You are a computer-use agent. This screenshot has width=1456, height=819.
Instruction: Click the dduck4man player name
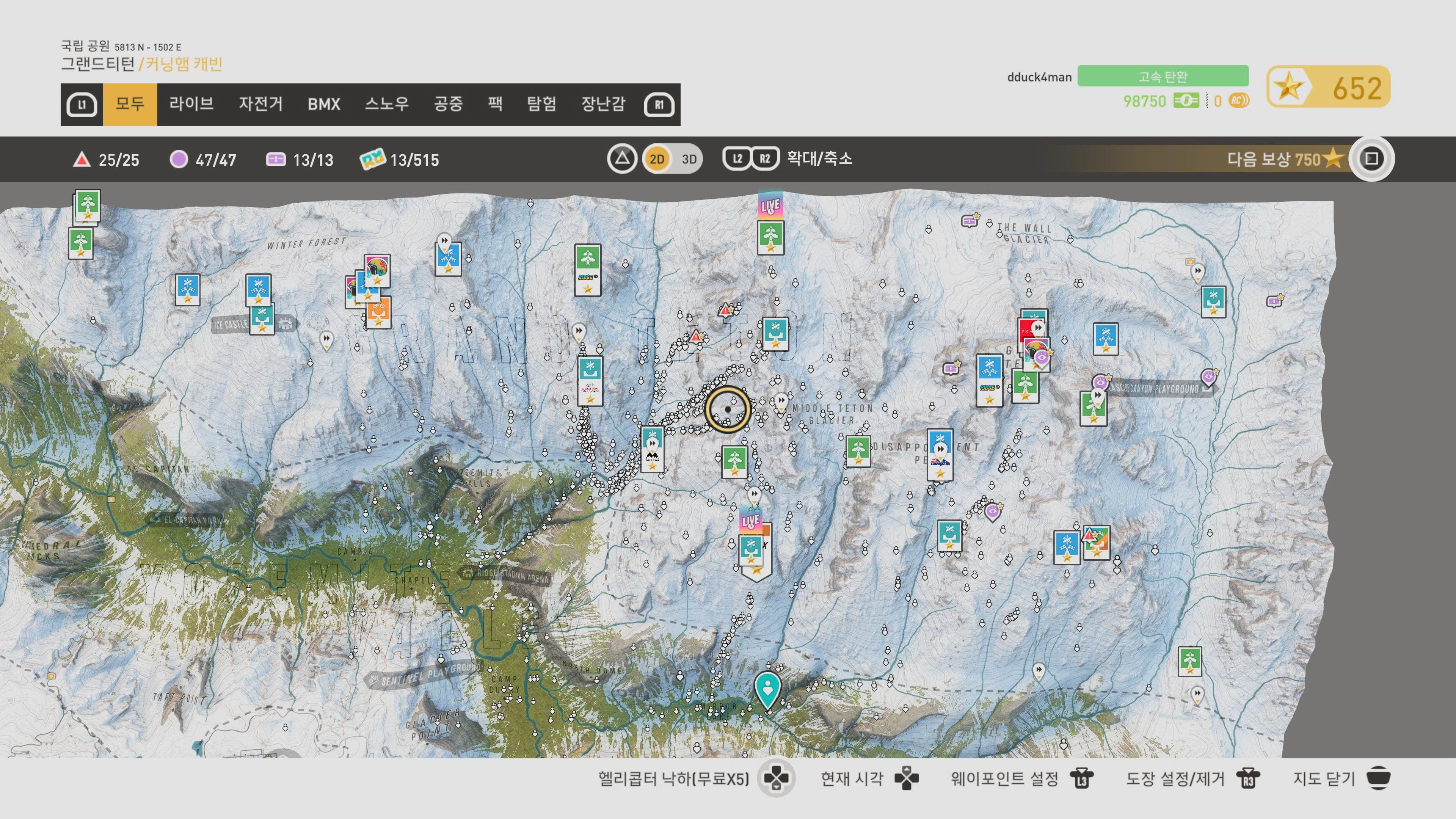tap(1039, 77)
